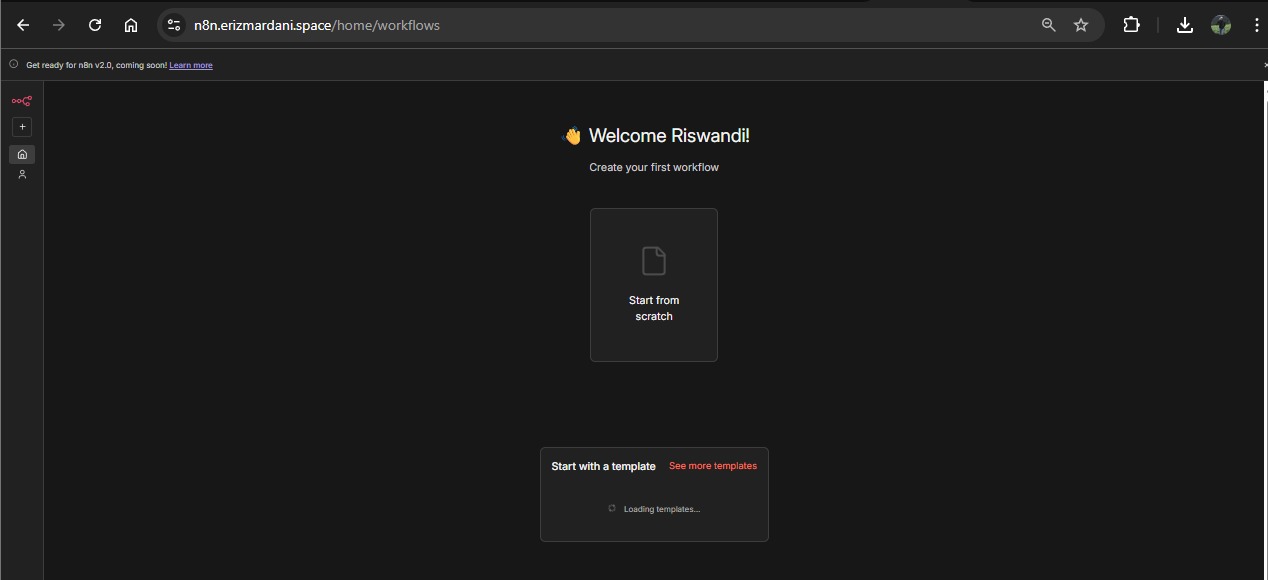Viewport: 1268px width, 580px height.
Task: Open the browser extensions puzzle icon
Action: (1131, 25)
